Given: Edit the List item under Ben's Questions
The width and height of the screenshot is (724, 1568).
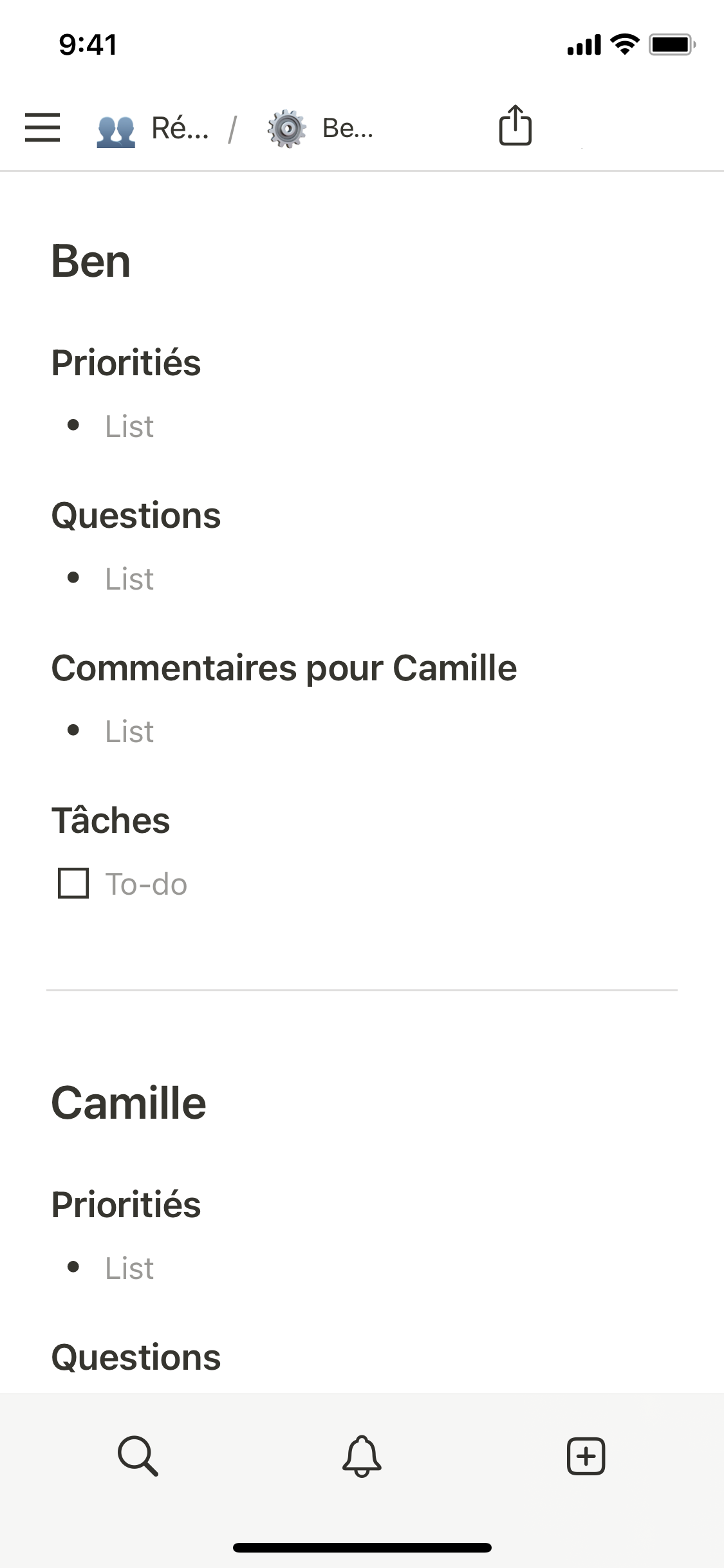Looking at the screenshot, I should click(x=129, y=579).
